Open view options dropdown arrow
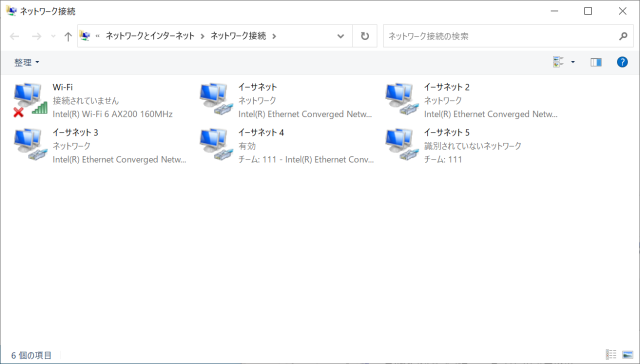Image resolution: width=640 pixels, height=364 pixels. [x=573, y=62]
